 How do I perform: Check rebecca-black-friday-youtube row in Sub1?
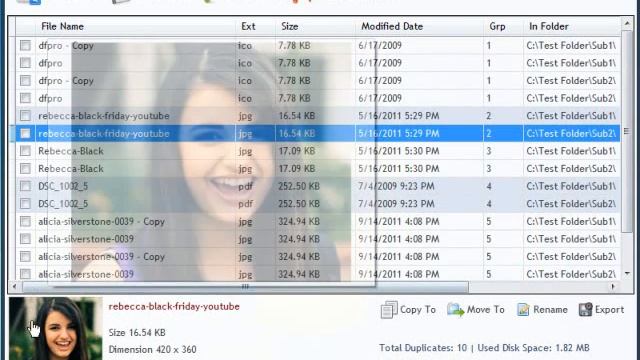click(x=25, y=116)
